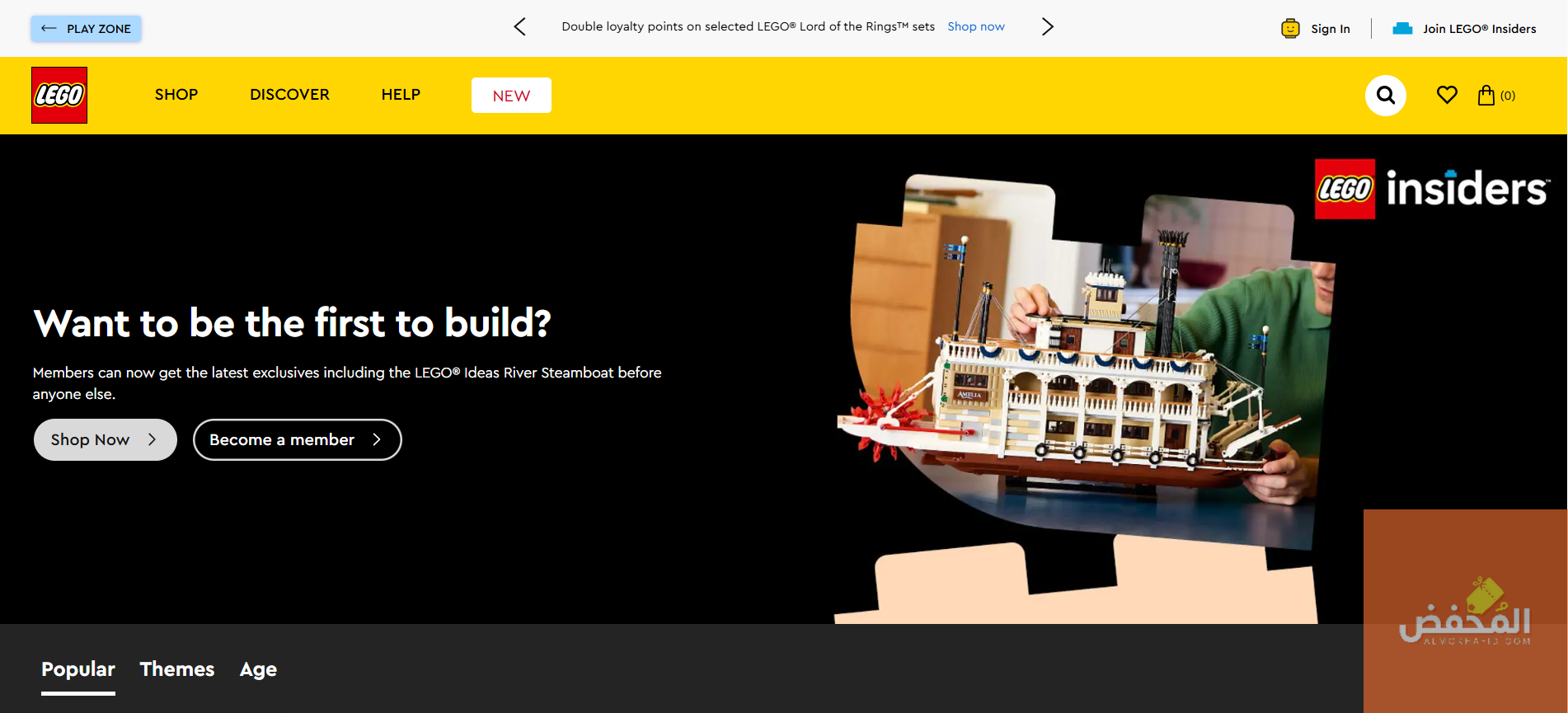Viewport: 1568px width, 713px height.
Task: Switch to the Themes tab
Action: [x=177, y=669]
